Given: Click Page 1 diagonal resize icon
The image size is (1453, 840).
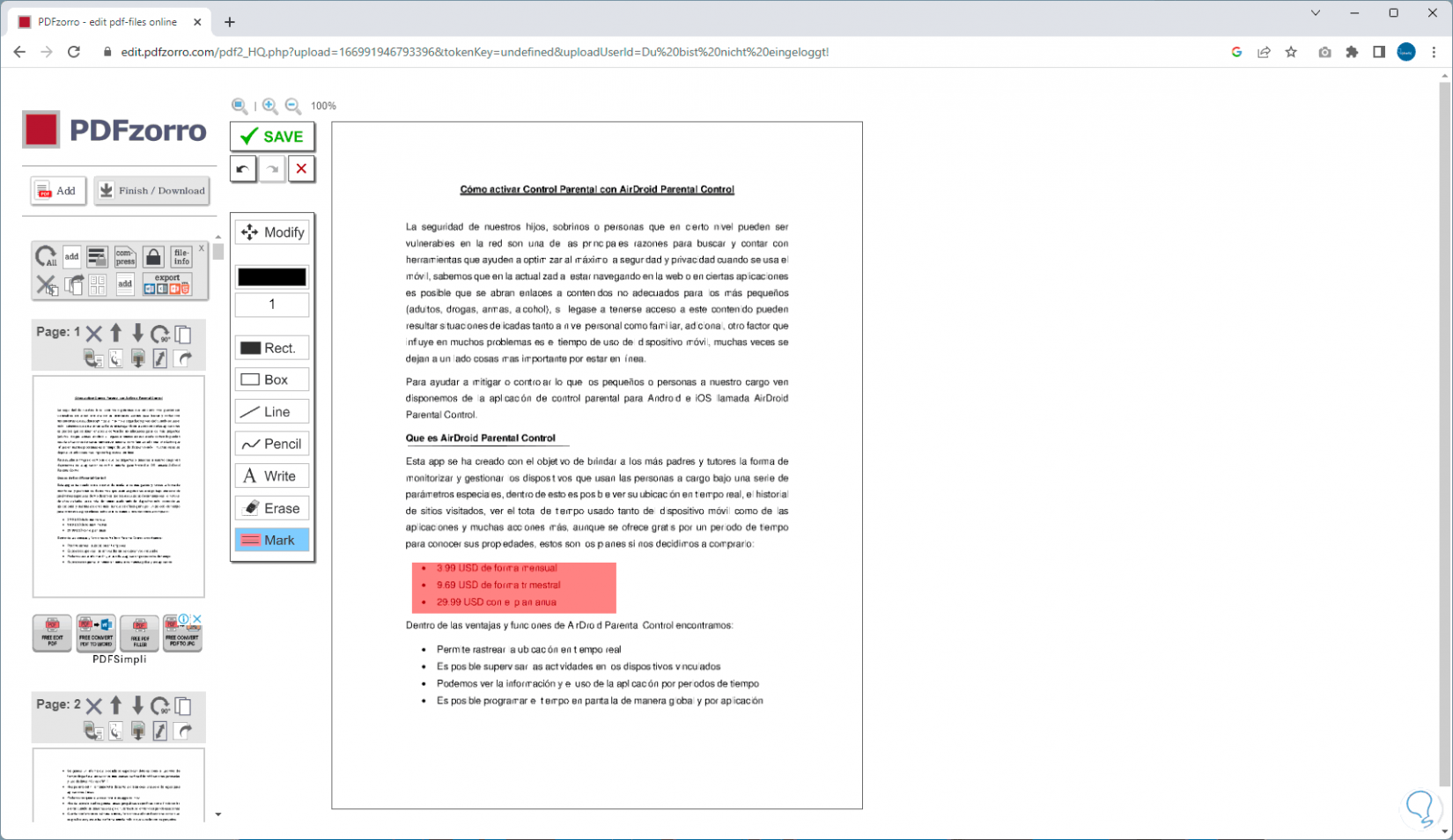Looking at the screenshot, I should click(x=159, y=358).
